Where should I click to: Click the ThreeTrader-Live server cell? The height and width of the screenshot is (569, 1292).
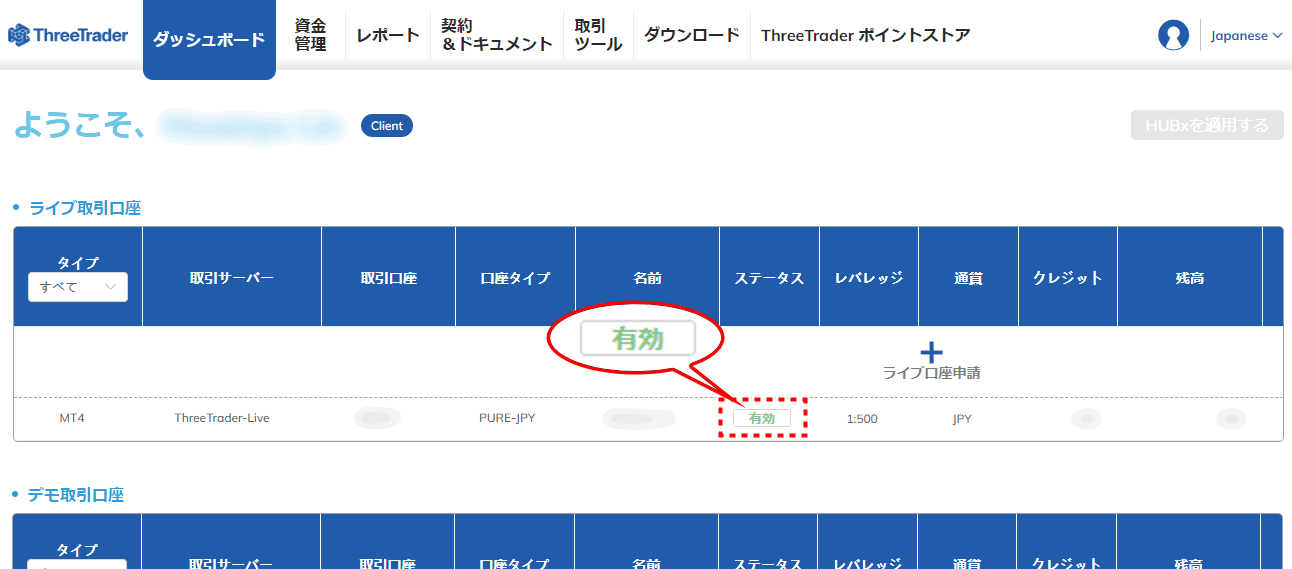pyautogui.click(x=222, y=418)
